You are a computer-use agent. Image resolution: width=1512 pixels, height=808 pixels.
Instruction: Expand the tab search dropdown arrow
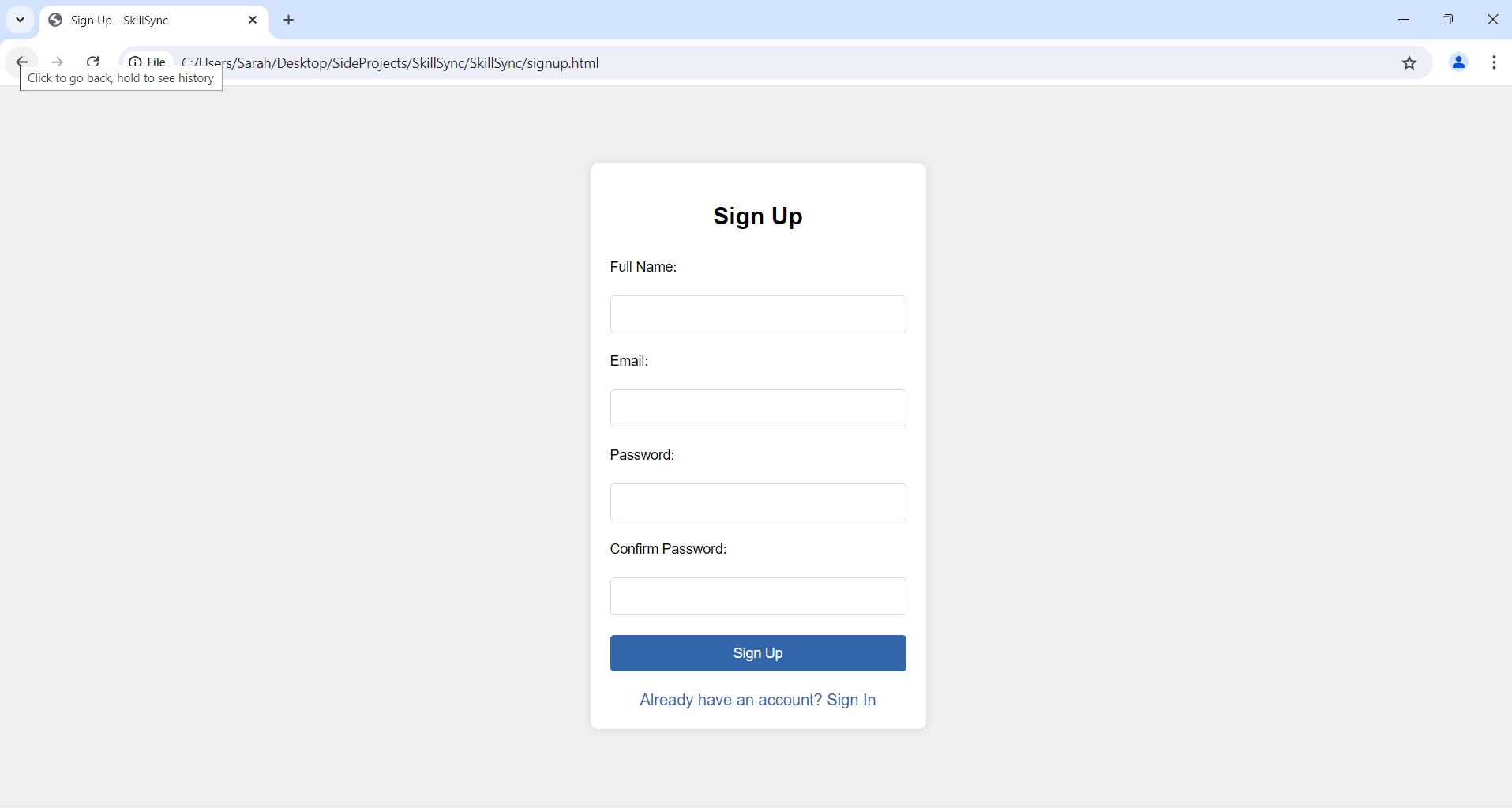click(21, 20)
